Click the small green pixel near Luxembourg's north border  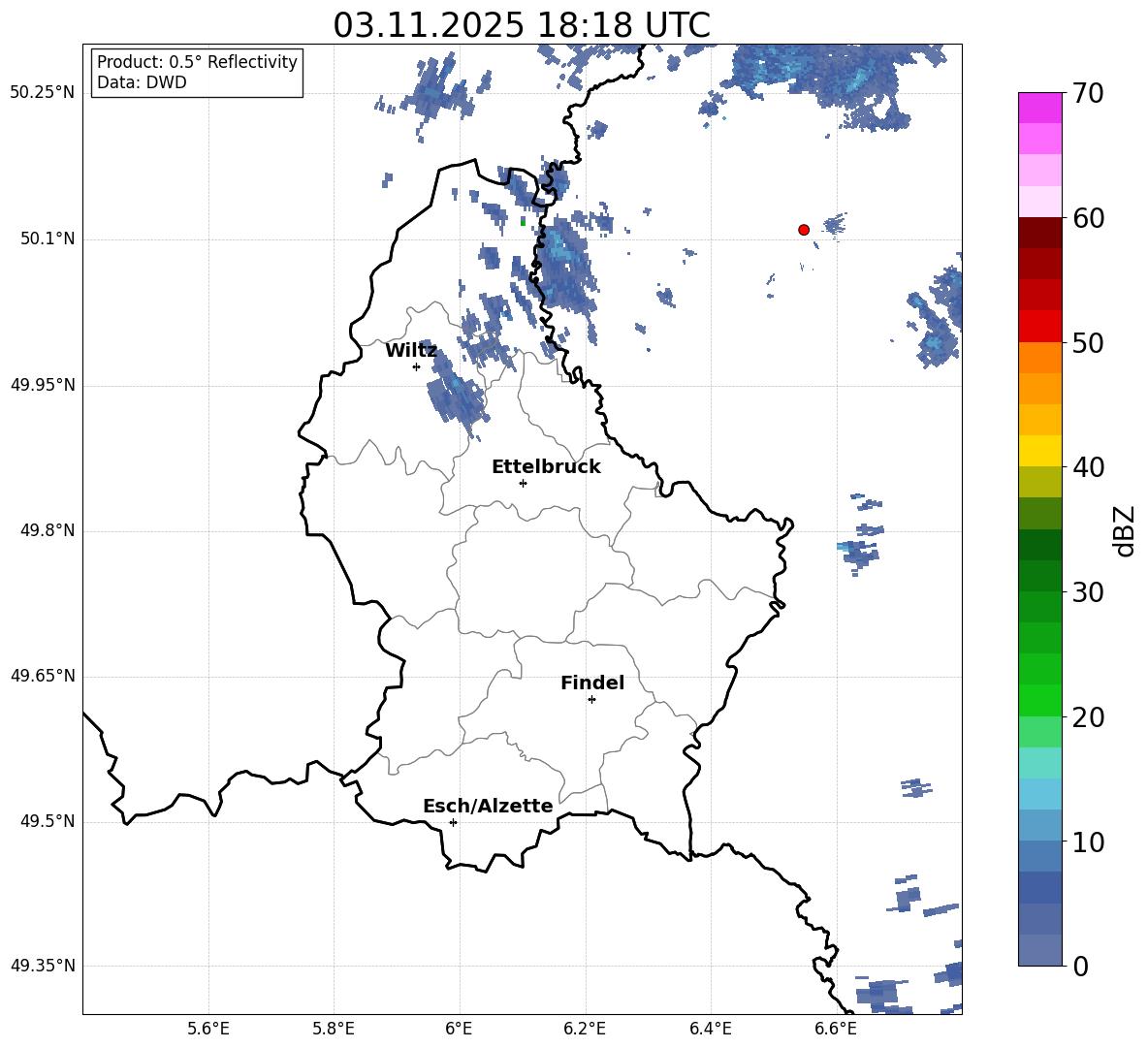click(523, 221)
